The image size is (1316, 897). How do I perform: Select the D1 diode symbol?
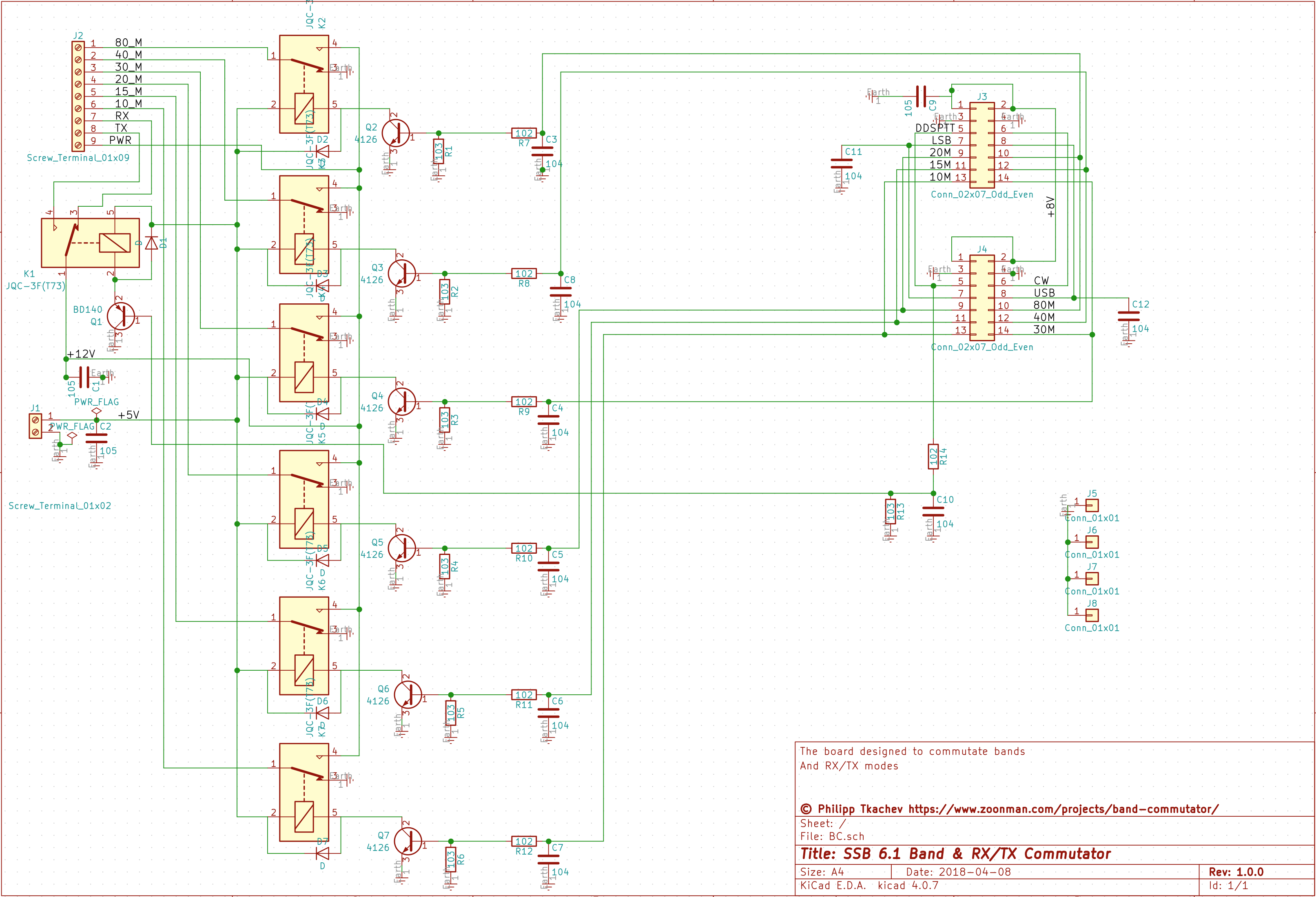point(151,243)
